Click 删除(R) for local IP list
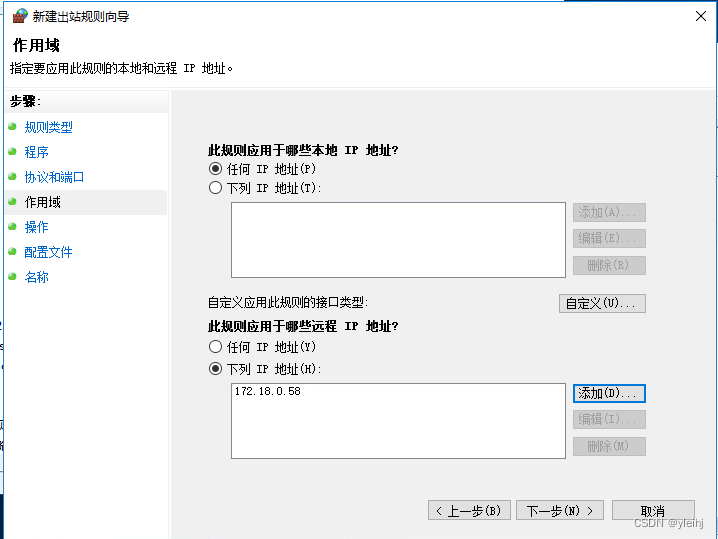Viewport: 718px width, 539px height. [609, 265]
